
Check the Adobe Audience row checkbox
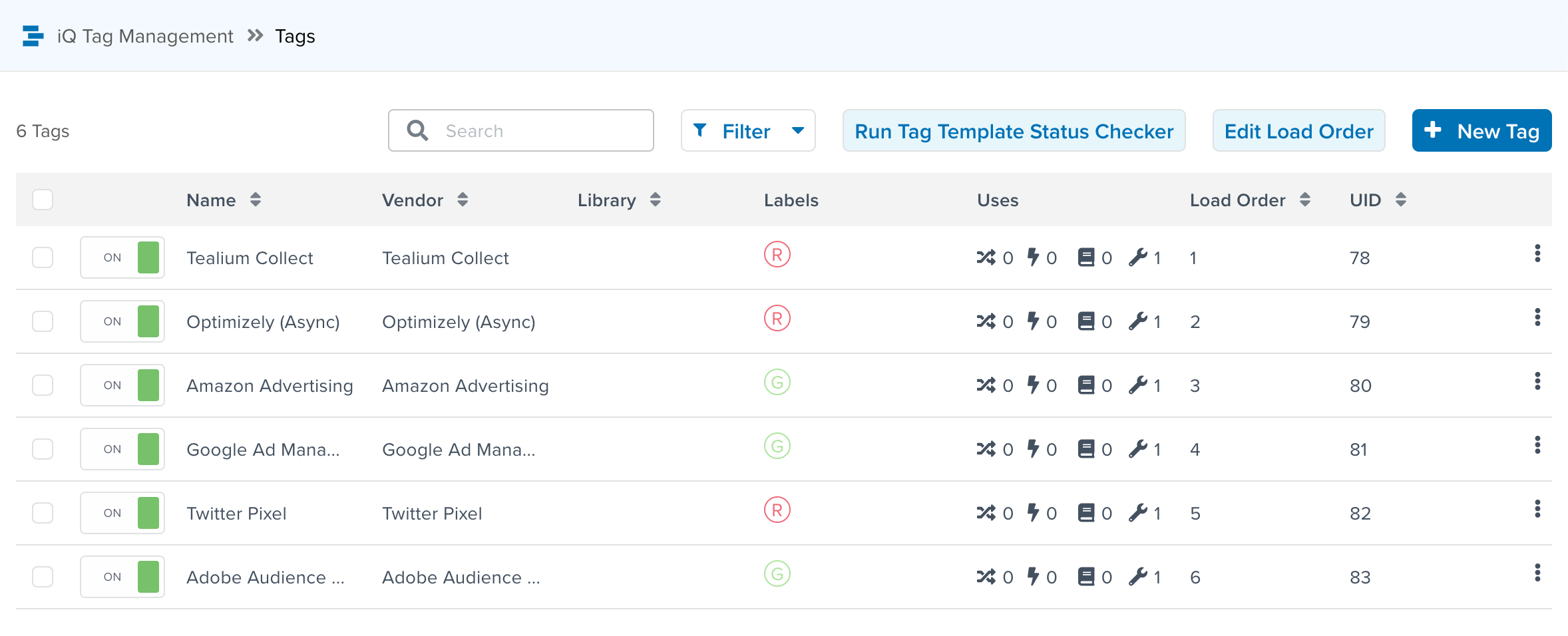coord(43,577)
